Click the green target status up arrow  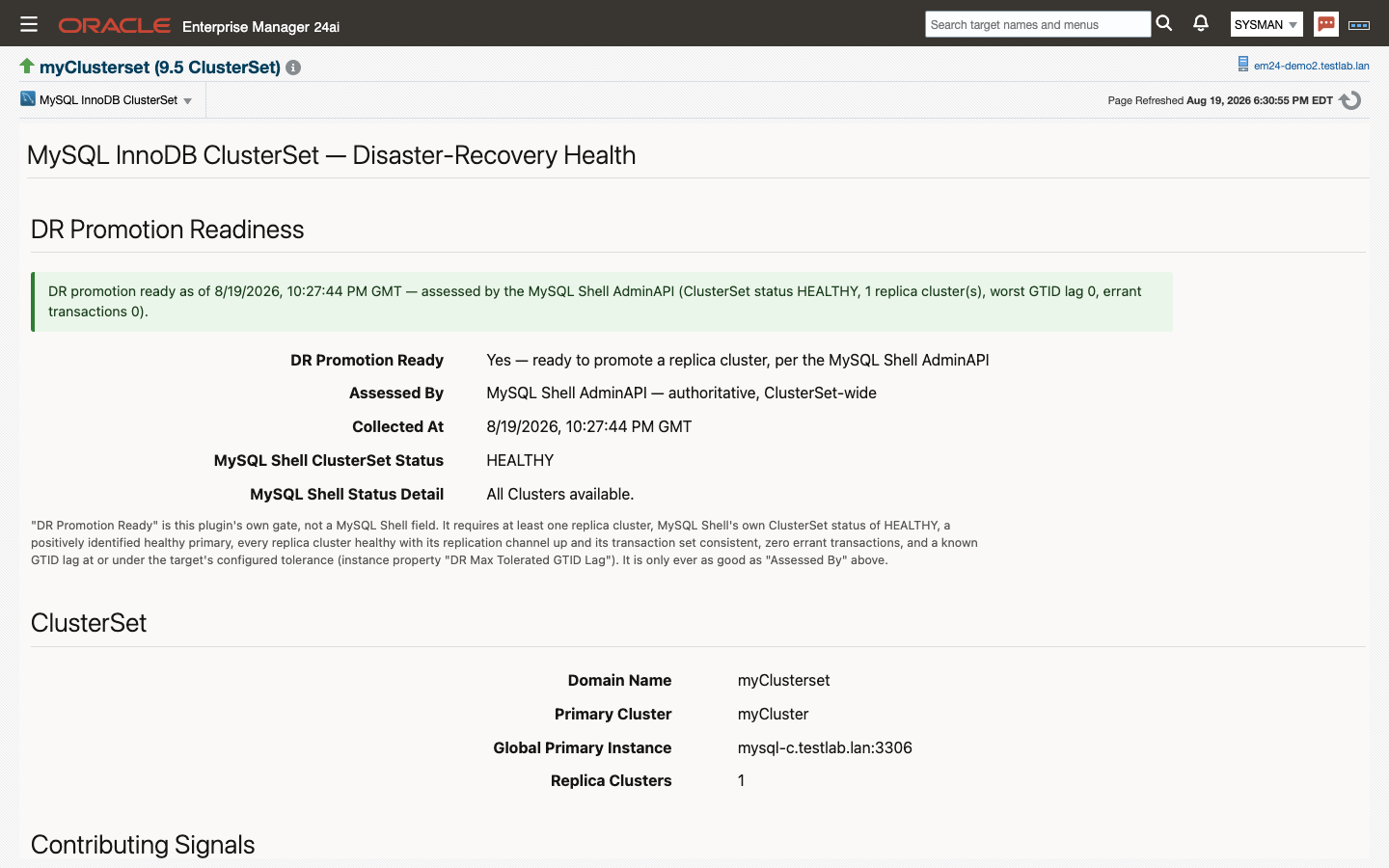[27, 66]
